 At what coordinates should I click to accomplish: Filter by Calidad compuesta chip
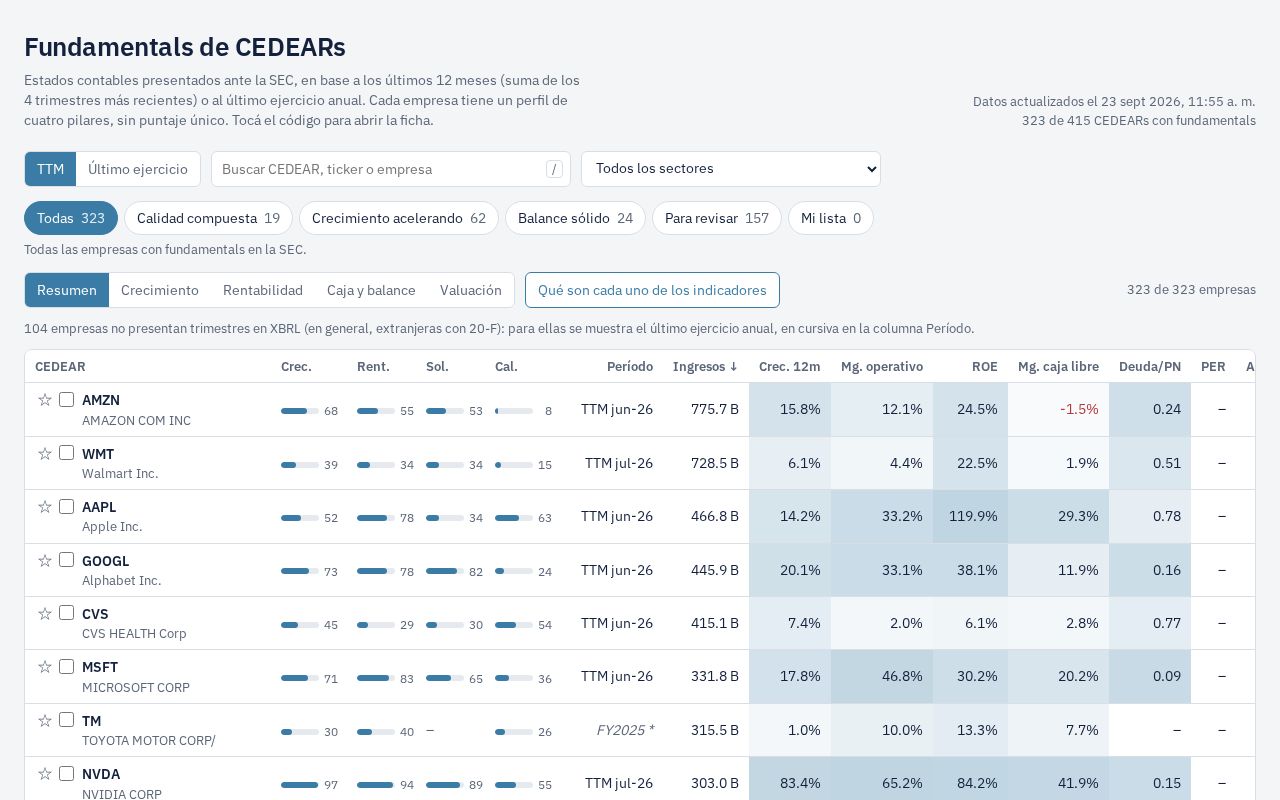point(208,218)
